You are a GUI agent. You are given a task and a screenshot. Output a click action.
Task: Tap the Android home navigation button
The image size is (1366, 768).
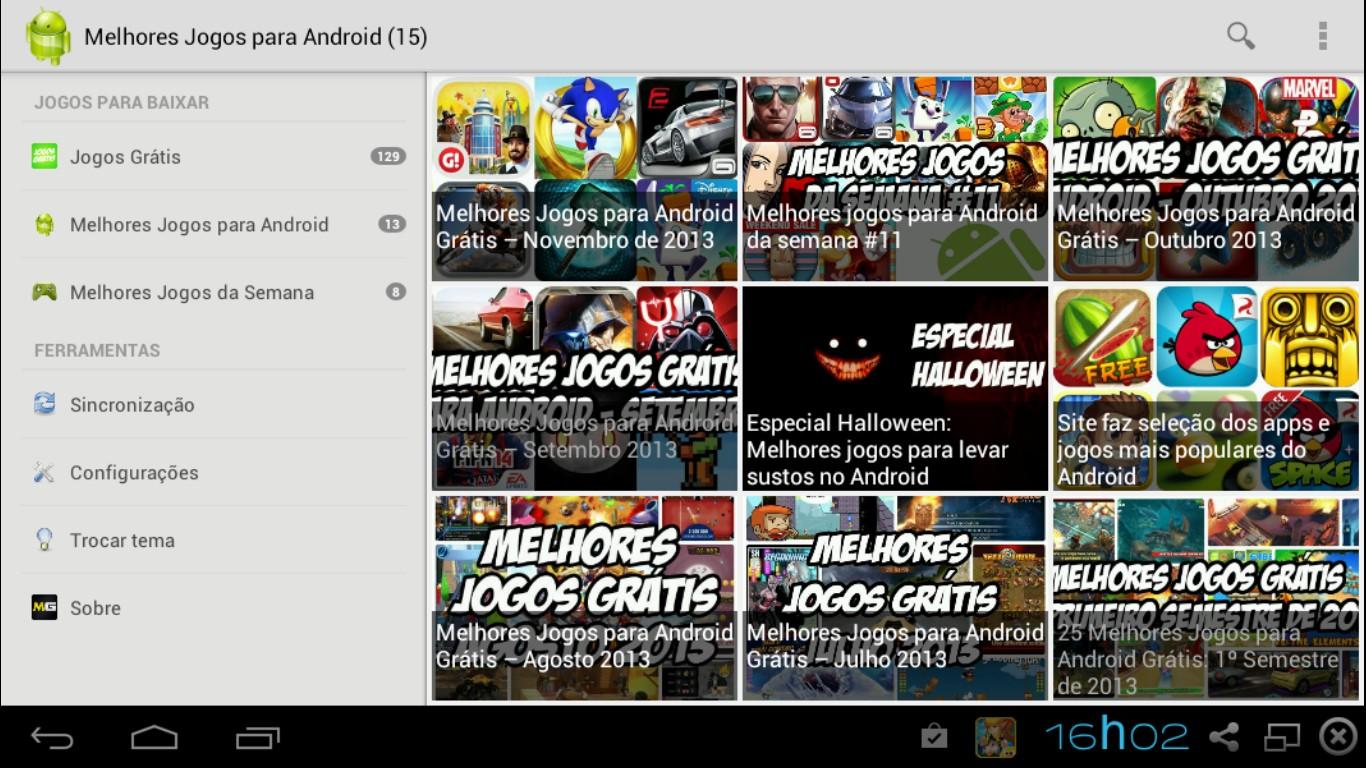[154, 738]
